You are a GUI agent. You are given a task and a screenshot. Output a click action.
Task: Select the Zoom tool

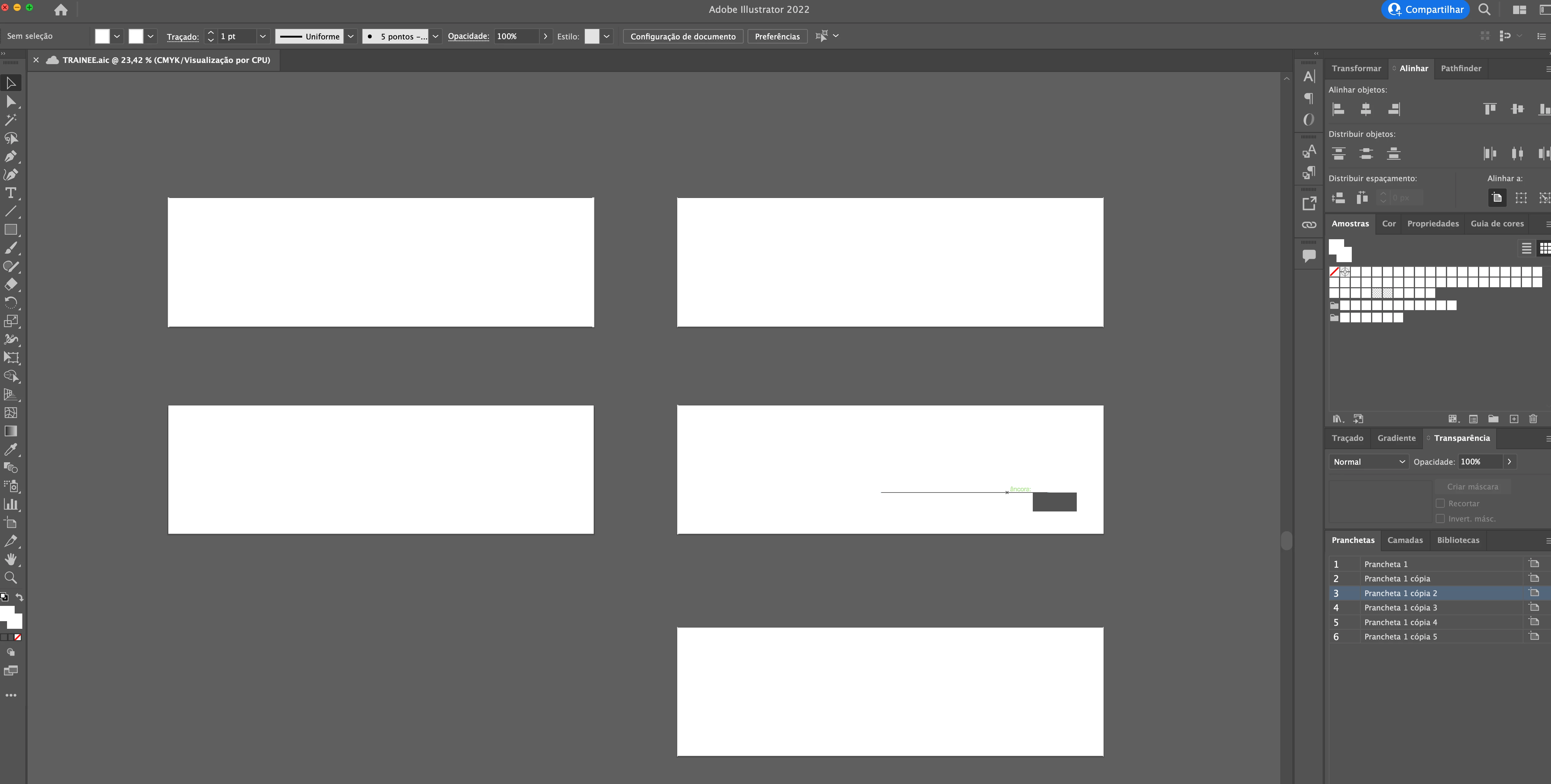click(11, 578)
